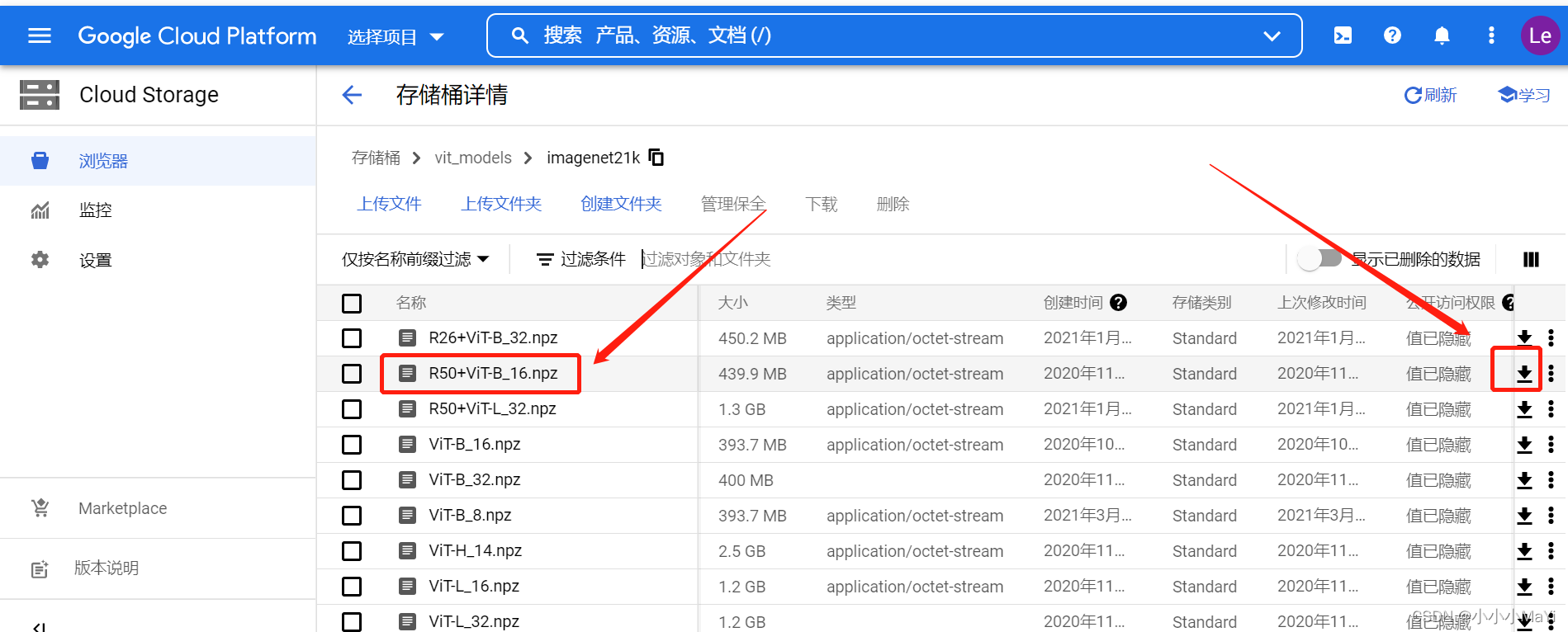Check the ViT-B_8.npz checkbox
The width and height of the screenshot is (1568, 632).
tap(352, 516)
